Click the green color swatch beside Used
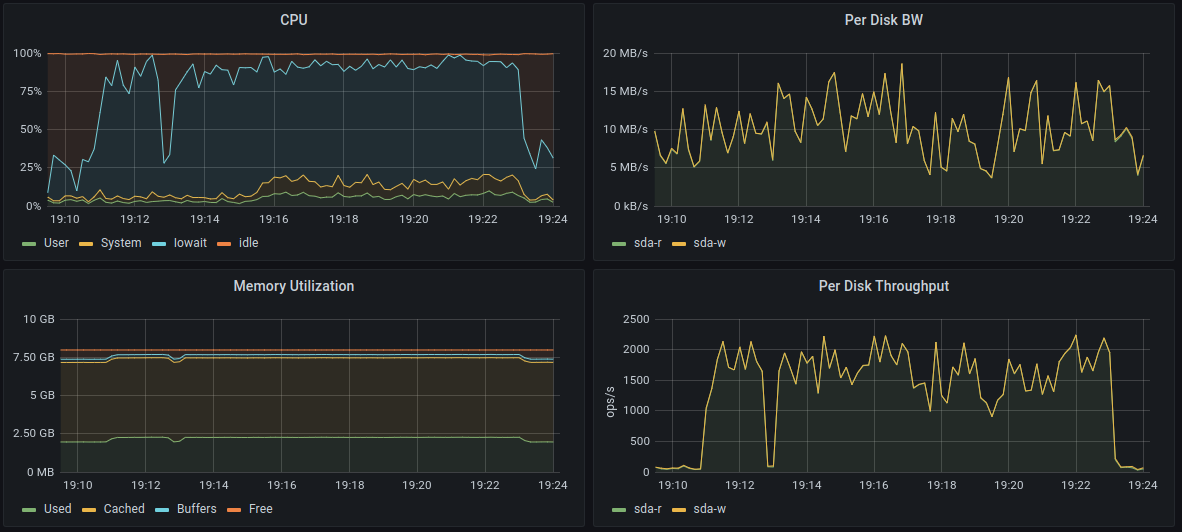The height and width of the screenshot is (532, 1182). pyautogui.click(x=28, y=509)
